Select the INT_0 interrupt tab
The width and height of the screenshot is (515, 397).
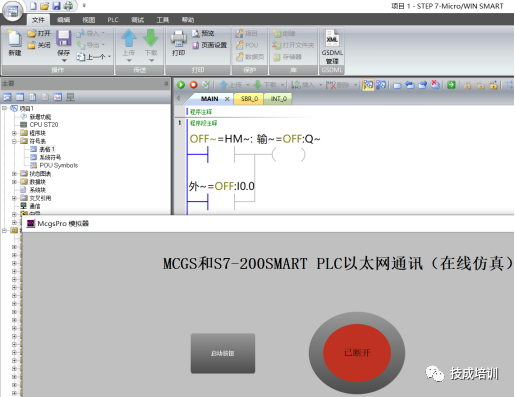click(278, 99)
